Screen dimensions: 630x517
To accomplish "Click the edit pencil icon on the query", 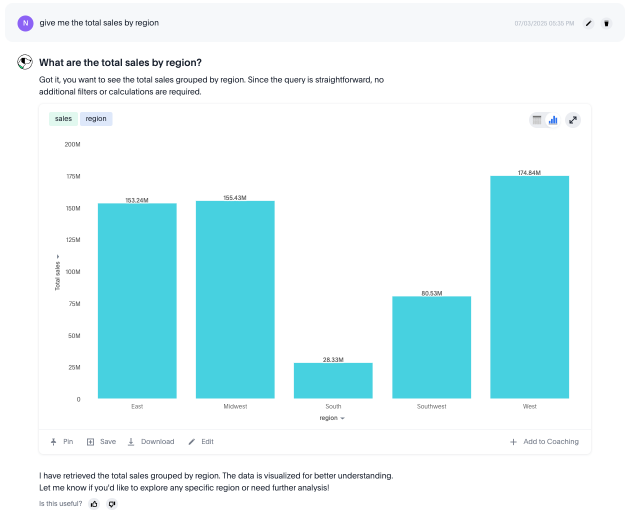I will [x=588, y=22].
